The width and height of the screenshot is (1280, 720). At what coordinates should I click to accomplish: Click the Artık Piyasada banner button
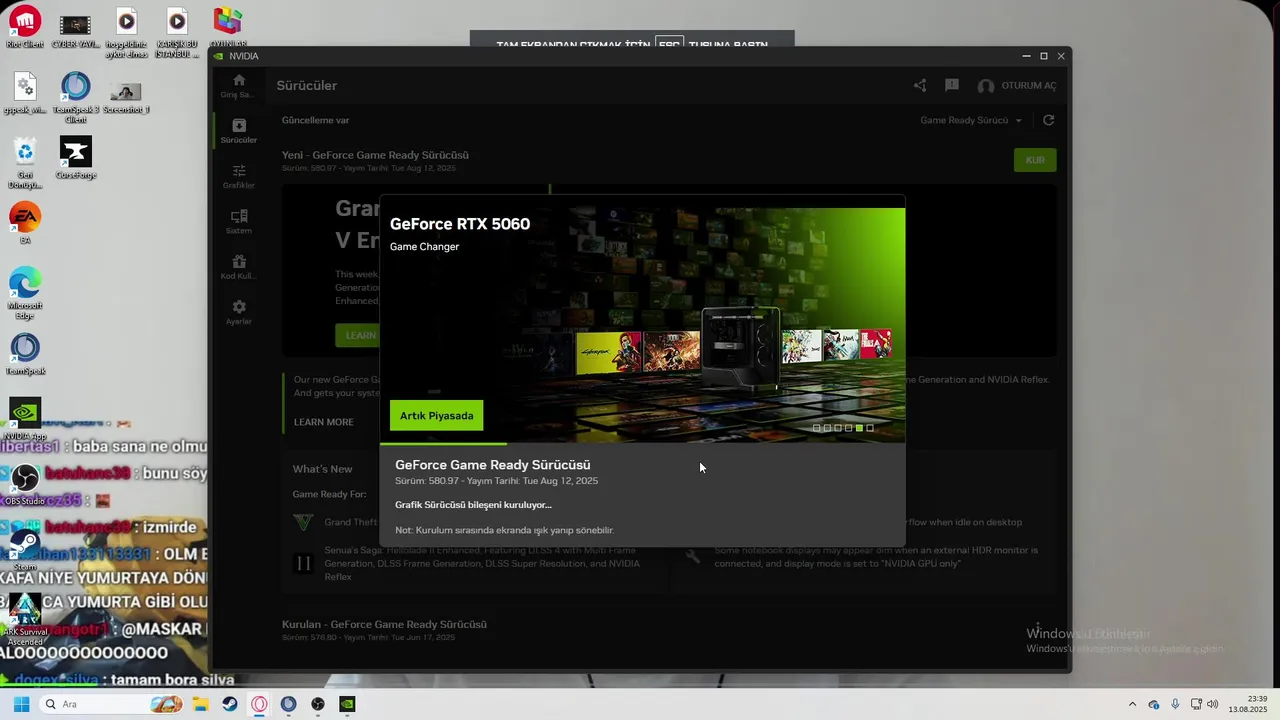[x=436, y=415]
